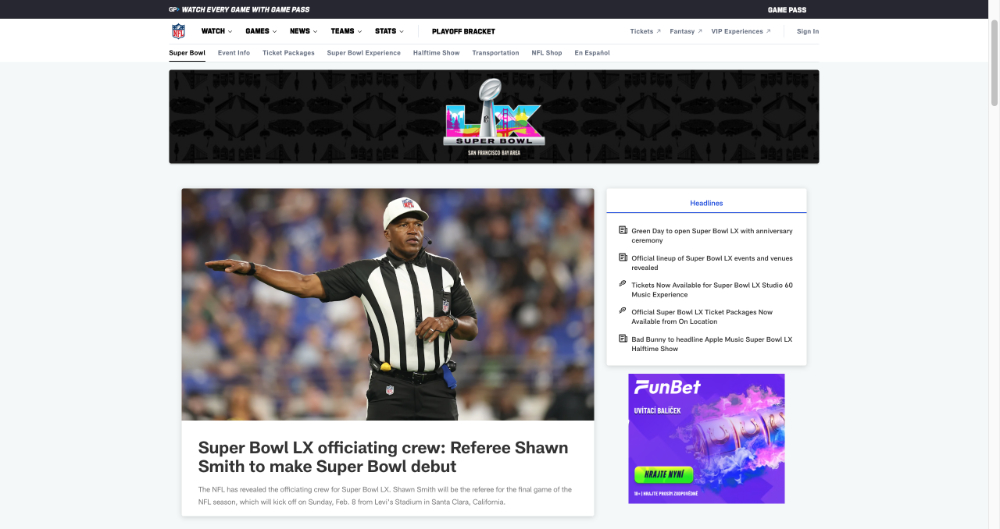Screen dimensions: 1000x529
Task: Click the Game Pass GP icon in top banner
Action: coord(173,10)
